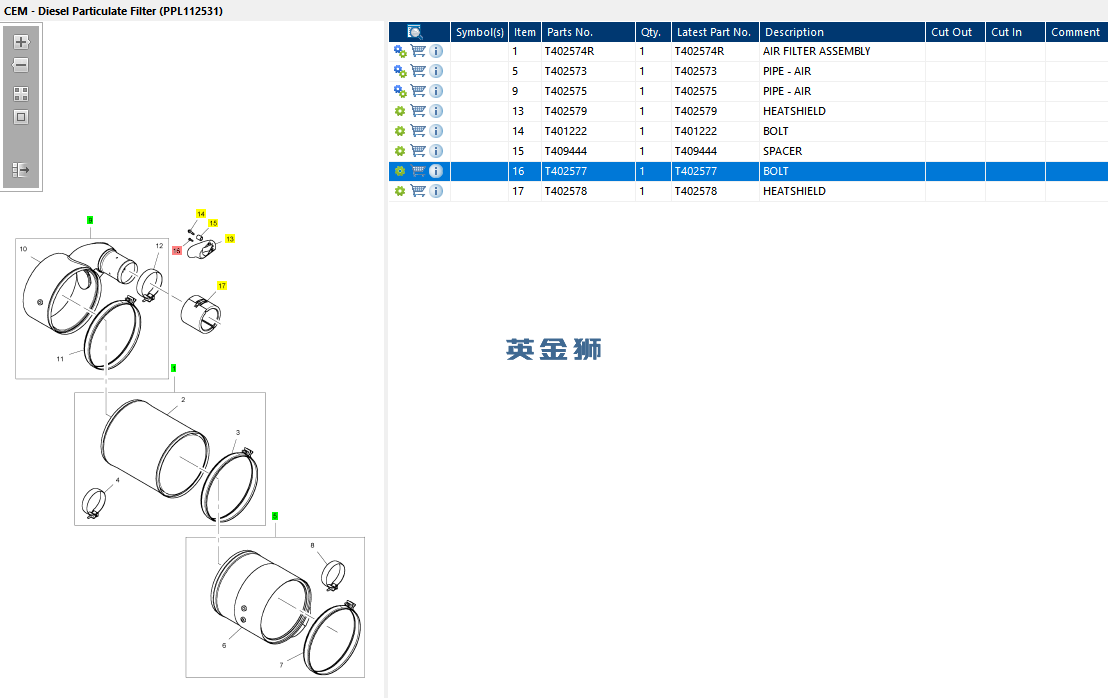Click yellow callout 17 on diagram
Image resolution: width=1108 pixels, height=698 pixels.
click(x=222, y=286)
